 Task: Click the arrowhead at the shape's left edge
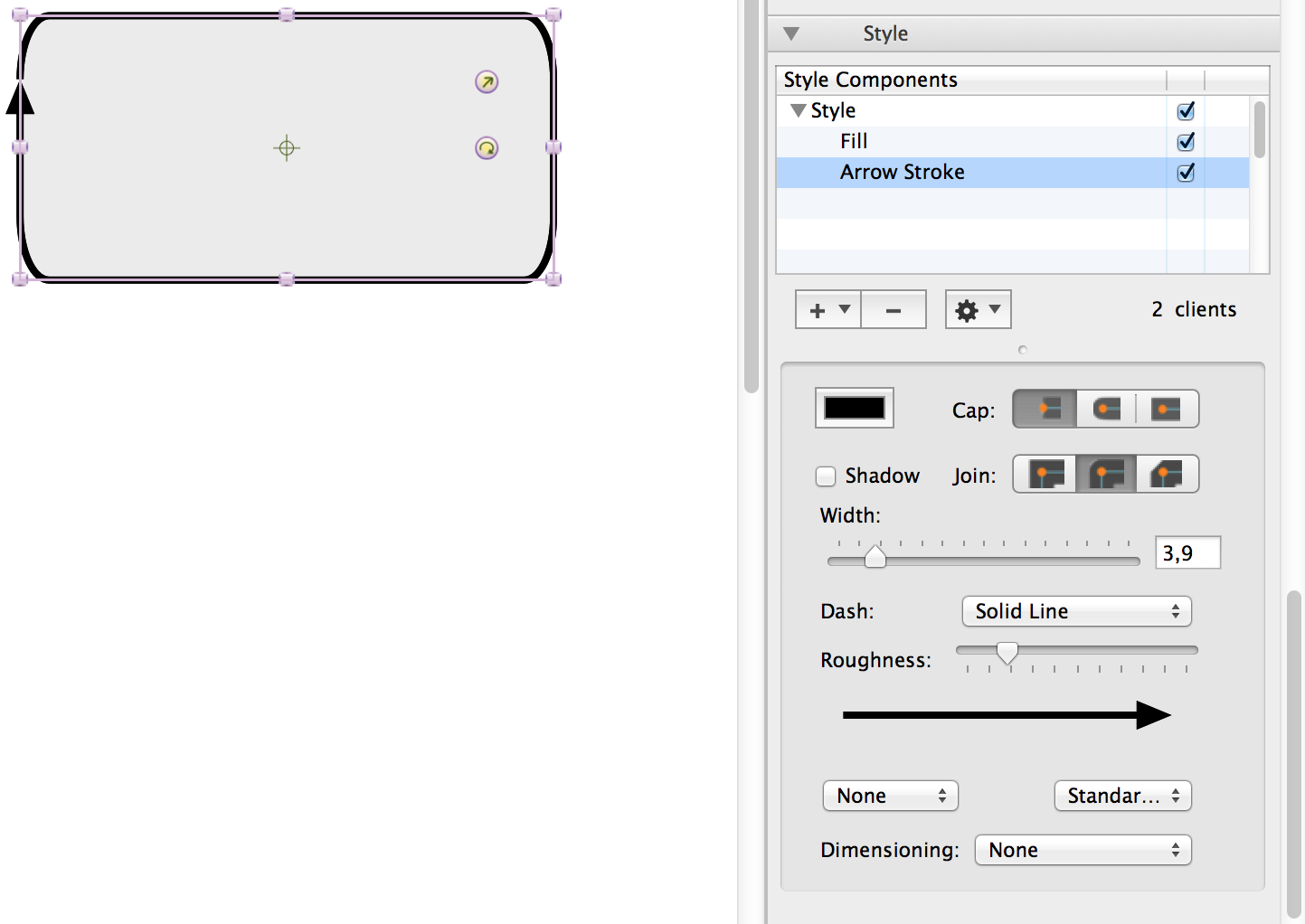point(20,98)
